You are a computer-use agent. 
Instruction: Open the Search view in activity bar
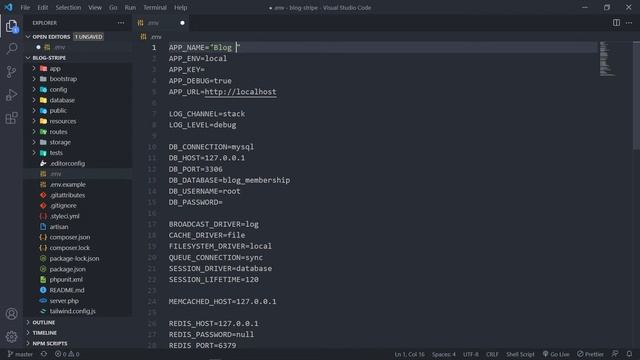[x=11, y=49]
